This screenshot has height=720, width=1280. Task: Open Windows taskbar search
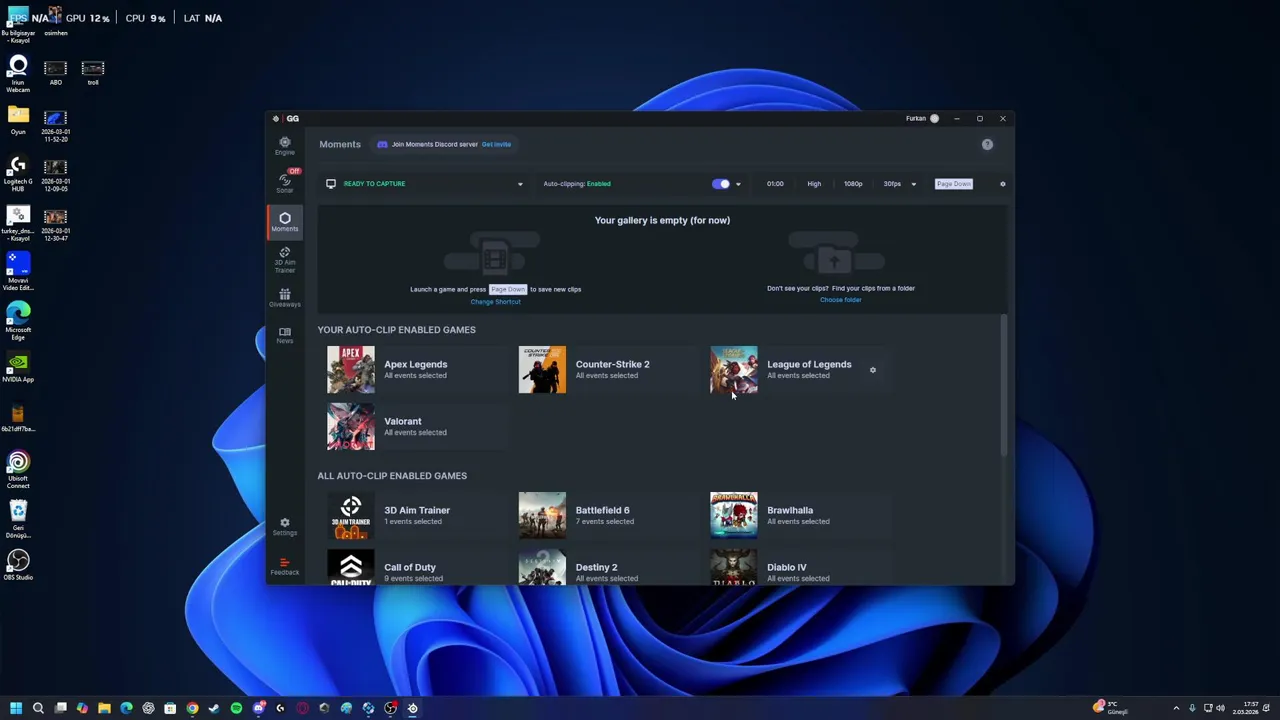click(x=38, y=708)
